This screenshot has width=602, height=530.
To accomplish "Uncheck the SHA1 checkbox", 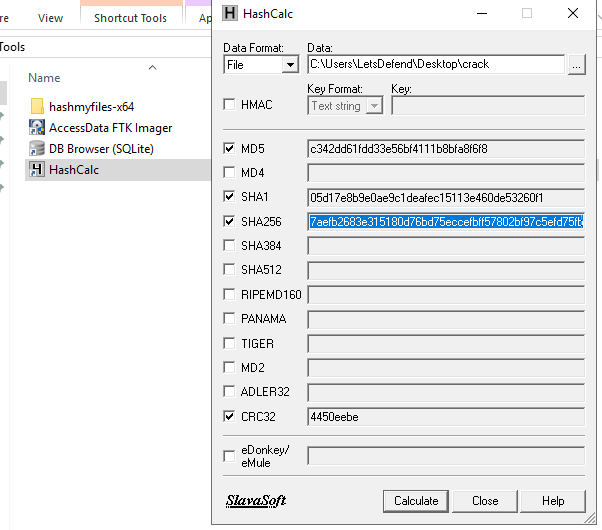I will [229, 197].
